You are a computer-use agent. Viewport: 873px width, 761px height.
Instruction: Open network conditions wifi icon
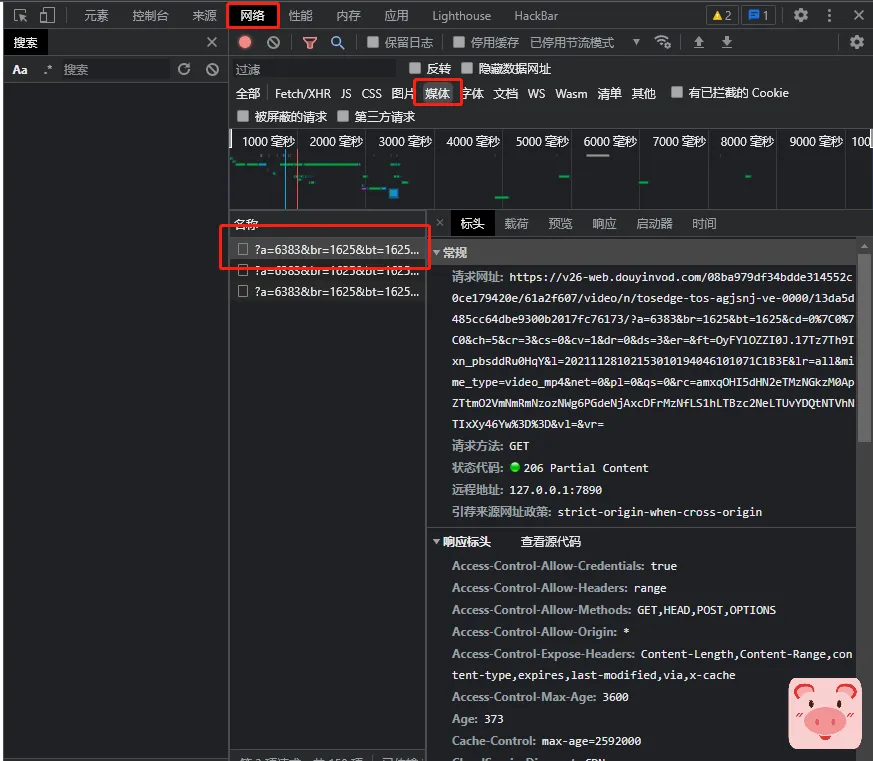tap(662, 42)
